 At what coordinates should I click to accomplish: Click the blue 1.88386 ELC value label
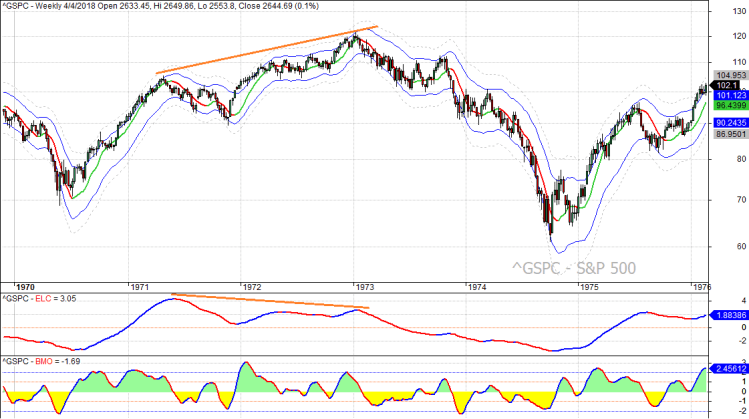pos(731,315)
